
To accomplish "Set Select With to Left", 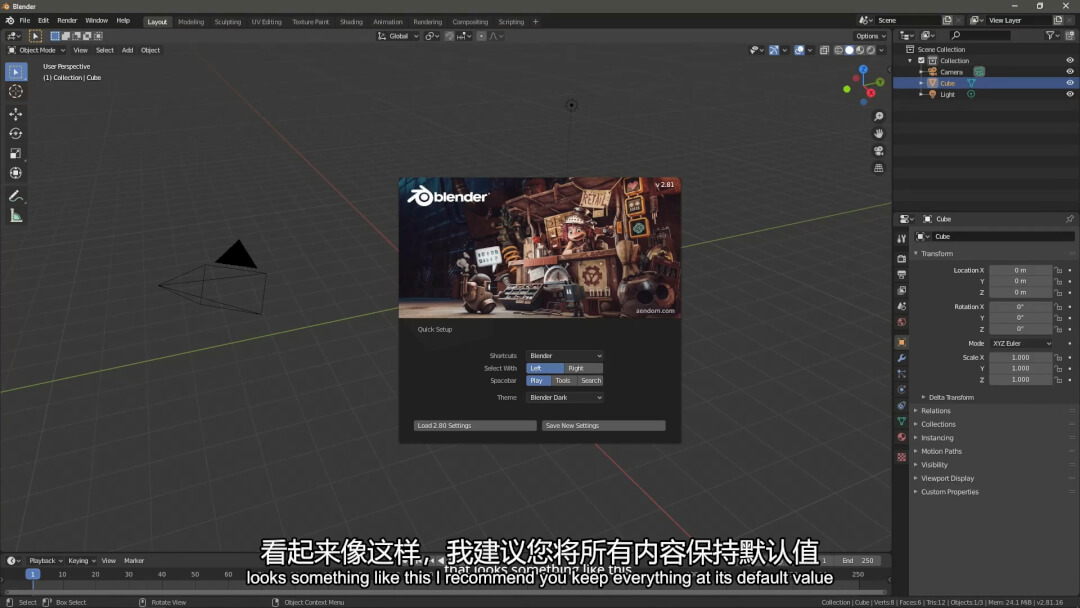I will pos(545,368).
